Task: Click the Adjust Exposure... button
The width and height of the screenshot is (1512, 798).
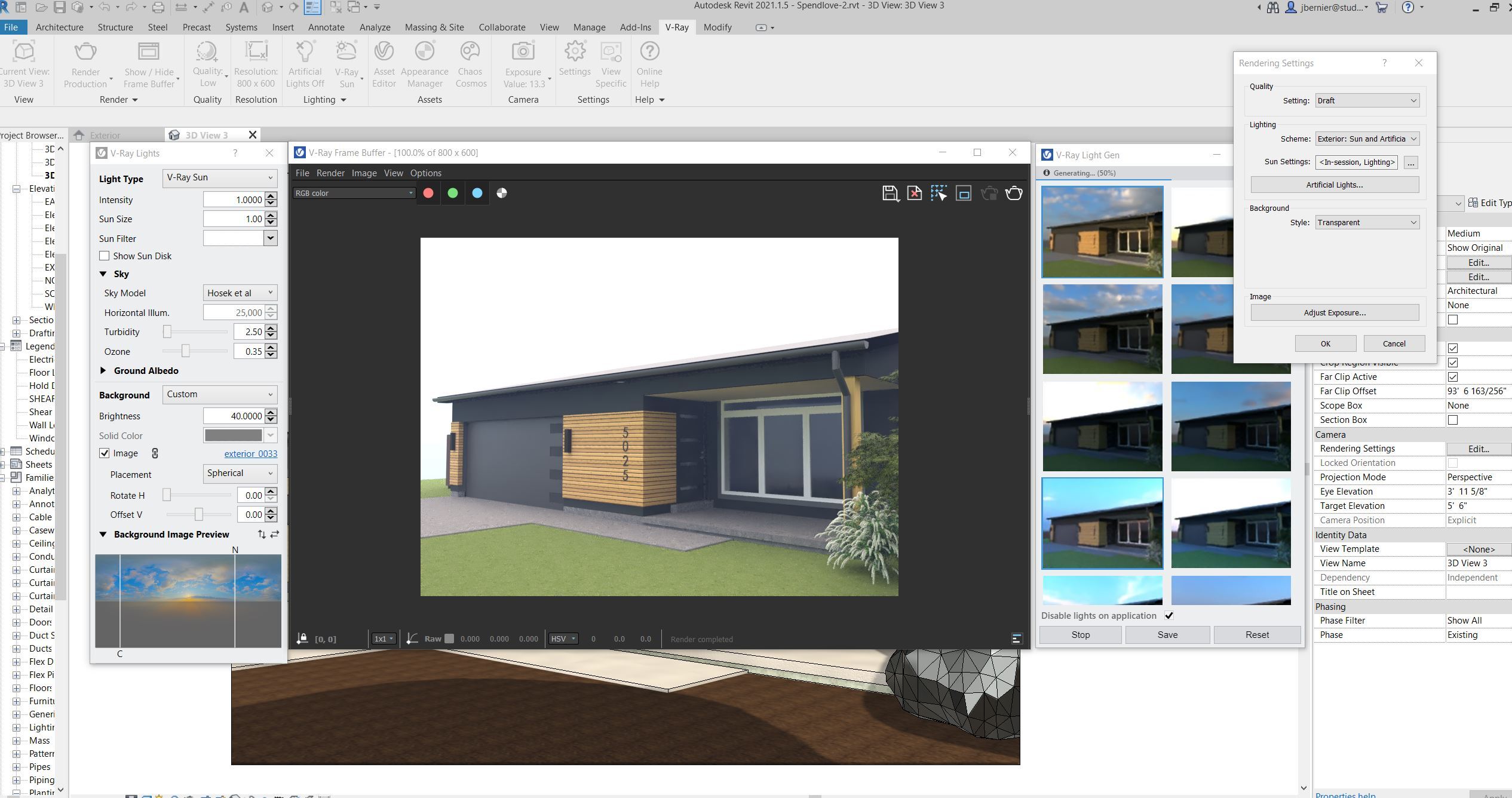Action: (1335, 312)
